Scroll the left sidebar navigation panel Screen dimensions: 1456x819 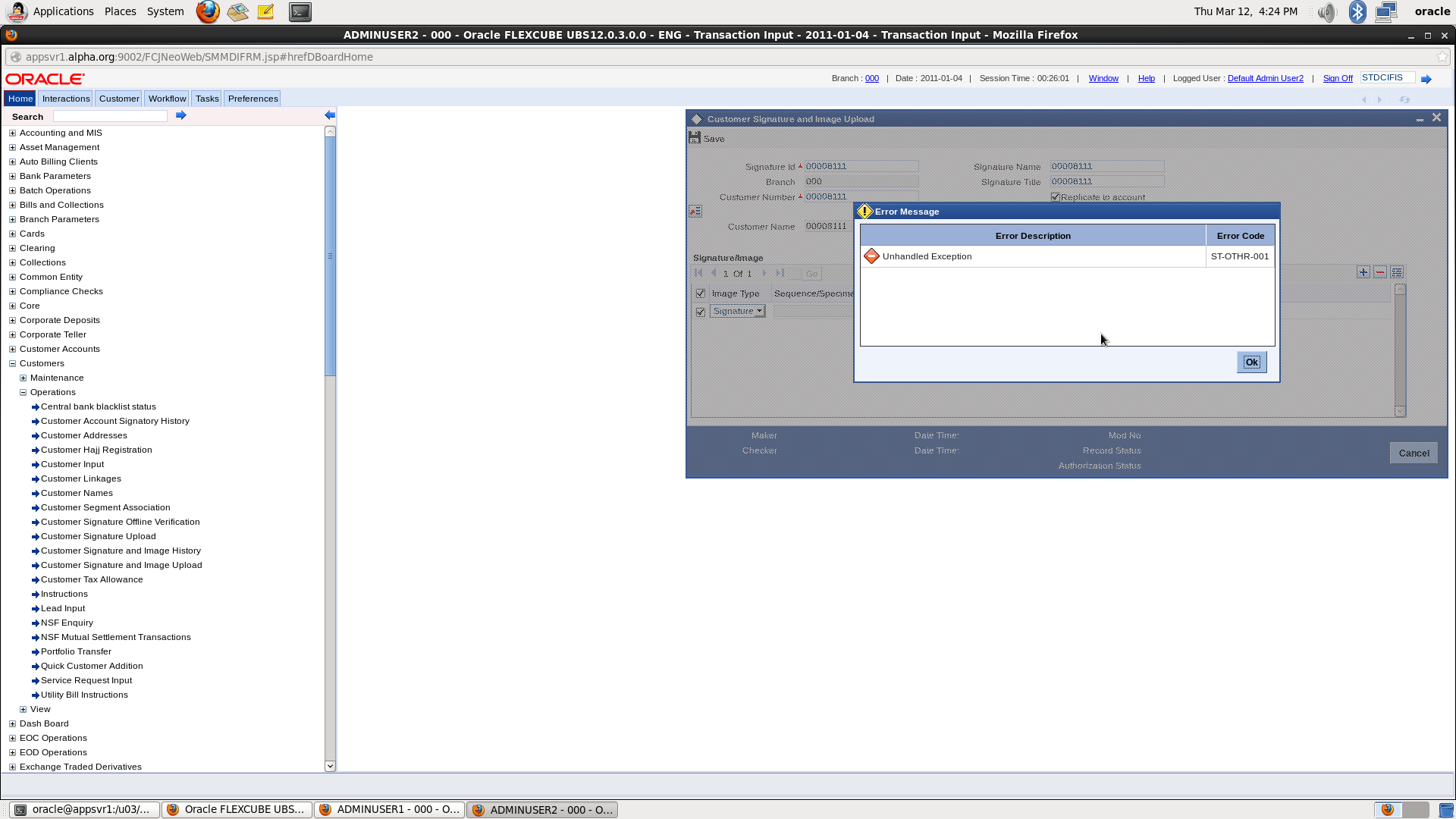pos(330,765)
